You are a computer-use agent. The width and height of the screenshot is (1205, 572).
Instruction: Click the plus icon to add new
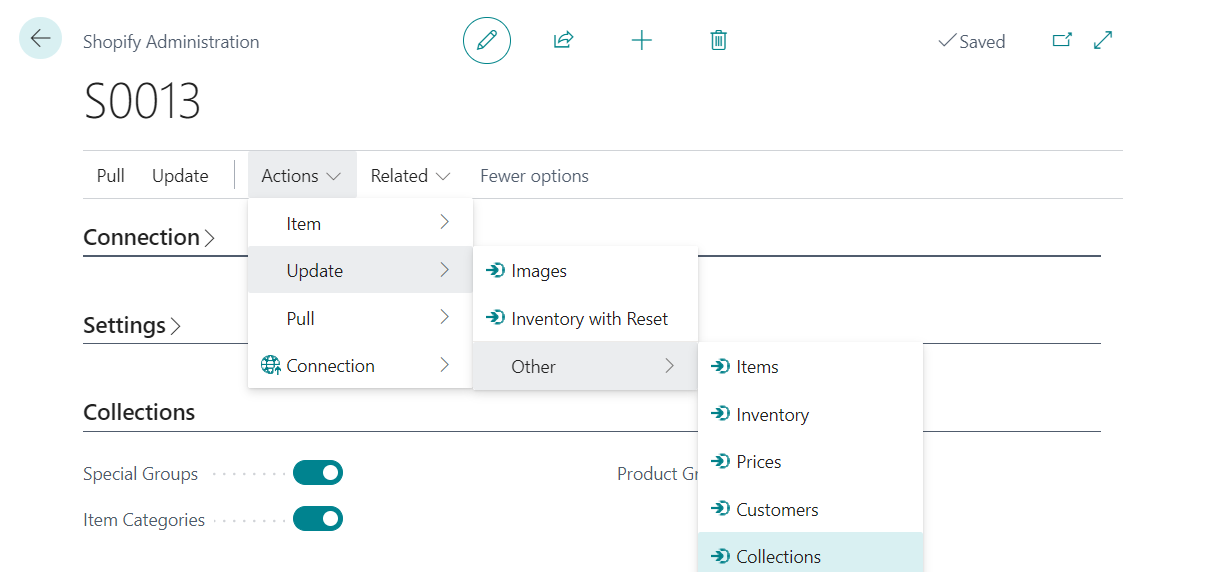tap(641, 41)
